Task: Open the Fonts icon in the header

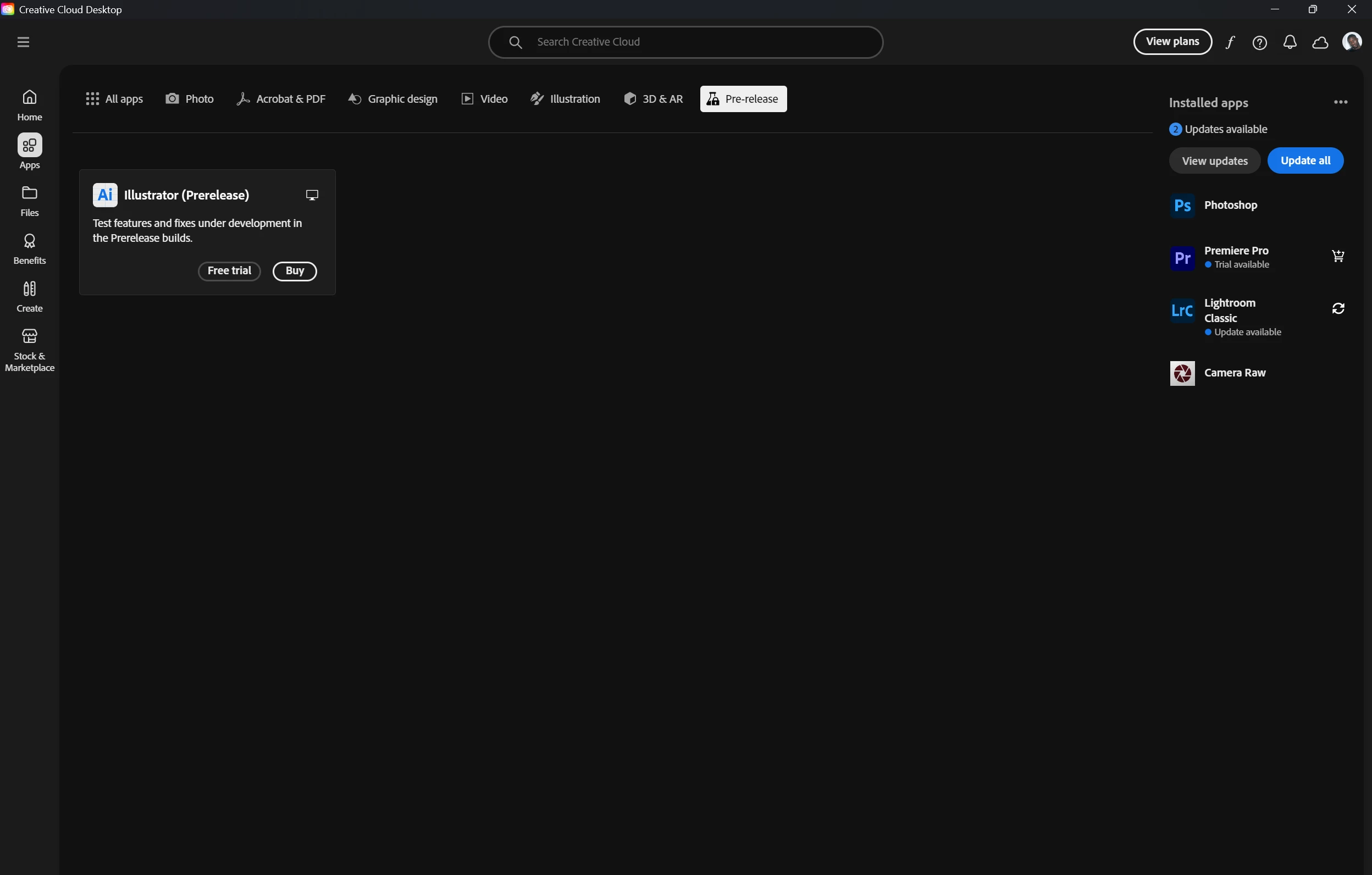Action: (1230, 42)
